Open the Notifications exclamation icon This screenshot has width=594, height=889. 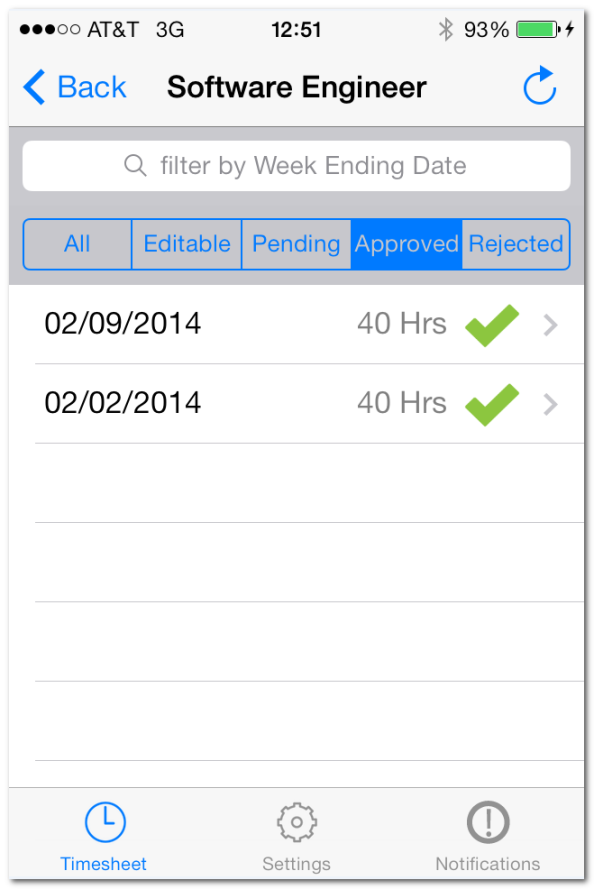pyautogui.click(x=488, y=822)
